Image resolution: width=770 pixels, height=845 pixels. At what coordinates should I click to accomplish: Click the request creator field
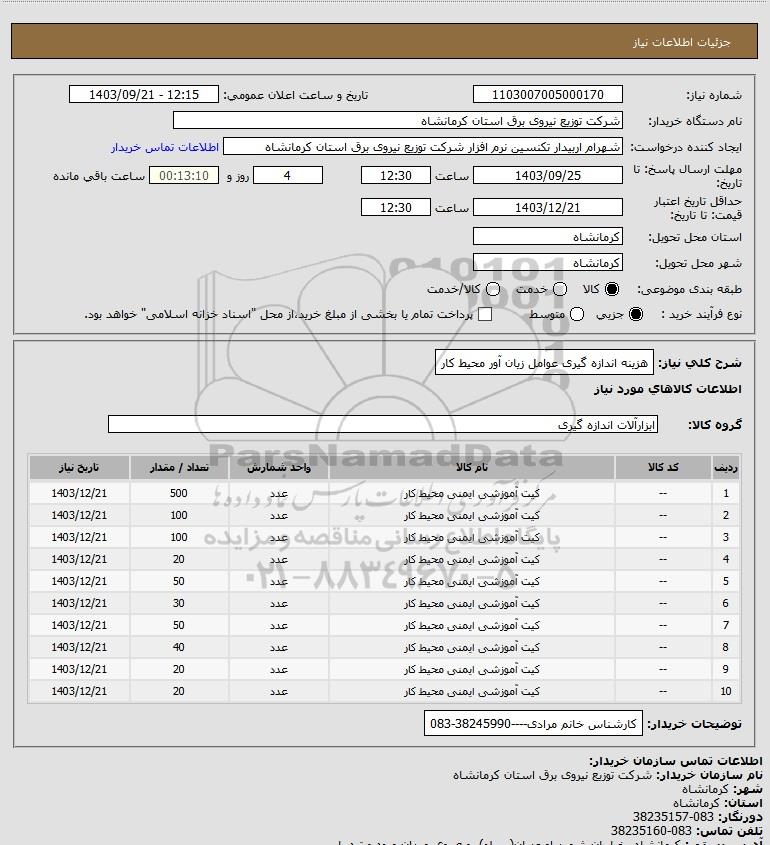pyautogui.click(x=422, y=147)
